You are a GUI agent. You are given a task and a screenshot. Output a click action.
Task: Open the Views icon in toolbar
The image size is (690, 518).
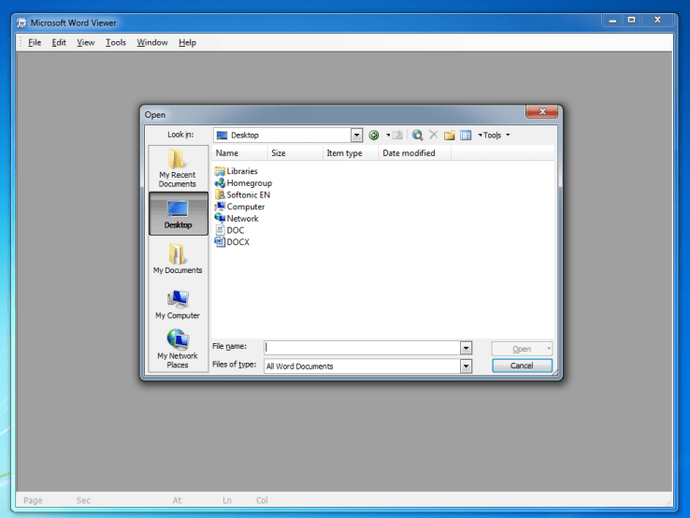point(466,135)
